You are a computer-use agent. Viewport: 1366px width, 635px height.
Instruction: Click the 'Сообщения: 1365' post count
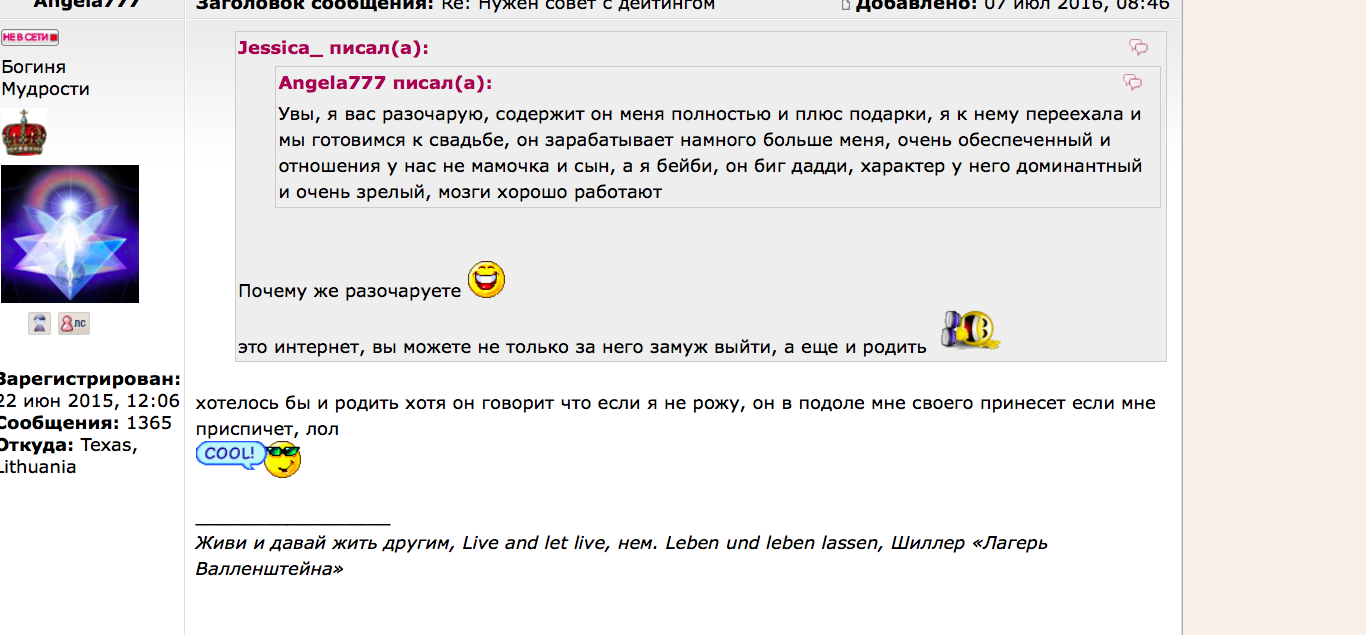pyautogui.click(x=86, y=423)
